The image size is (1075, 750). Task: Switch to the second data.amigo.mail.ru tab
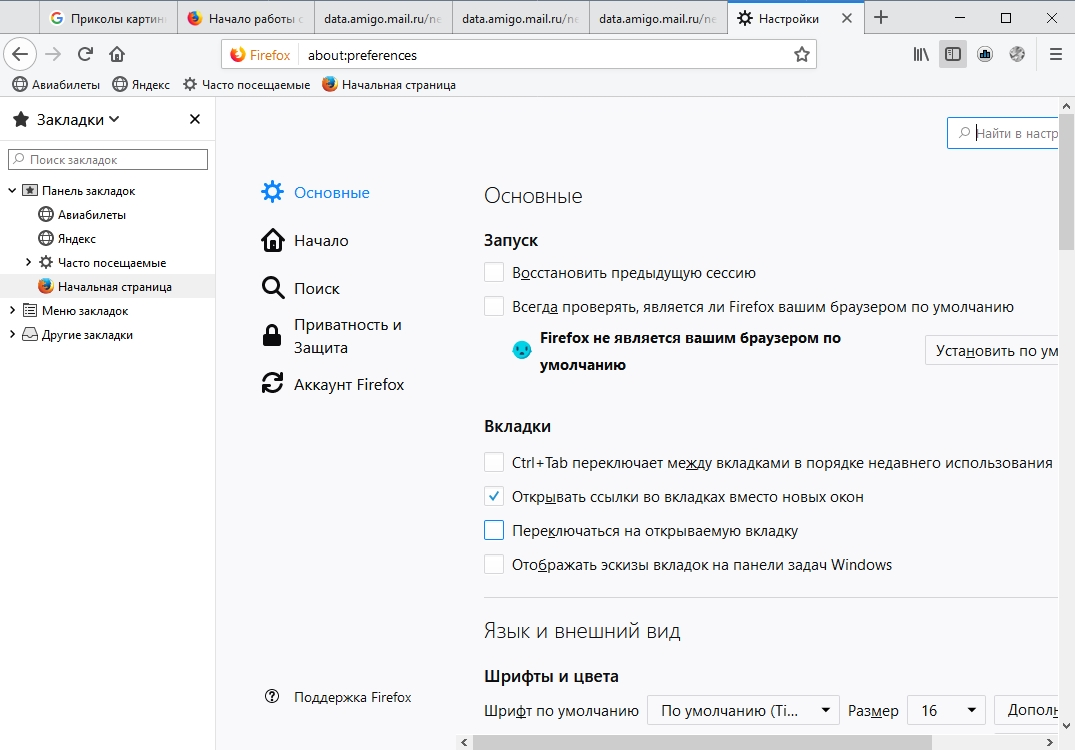click(x=520, y=19)
